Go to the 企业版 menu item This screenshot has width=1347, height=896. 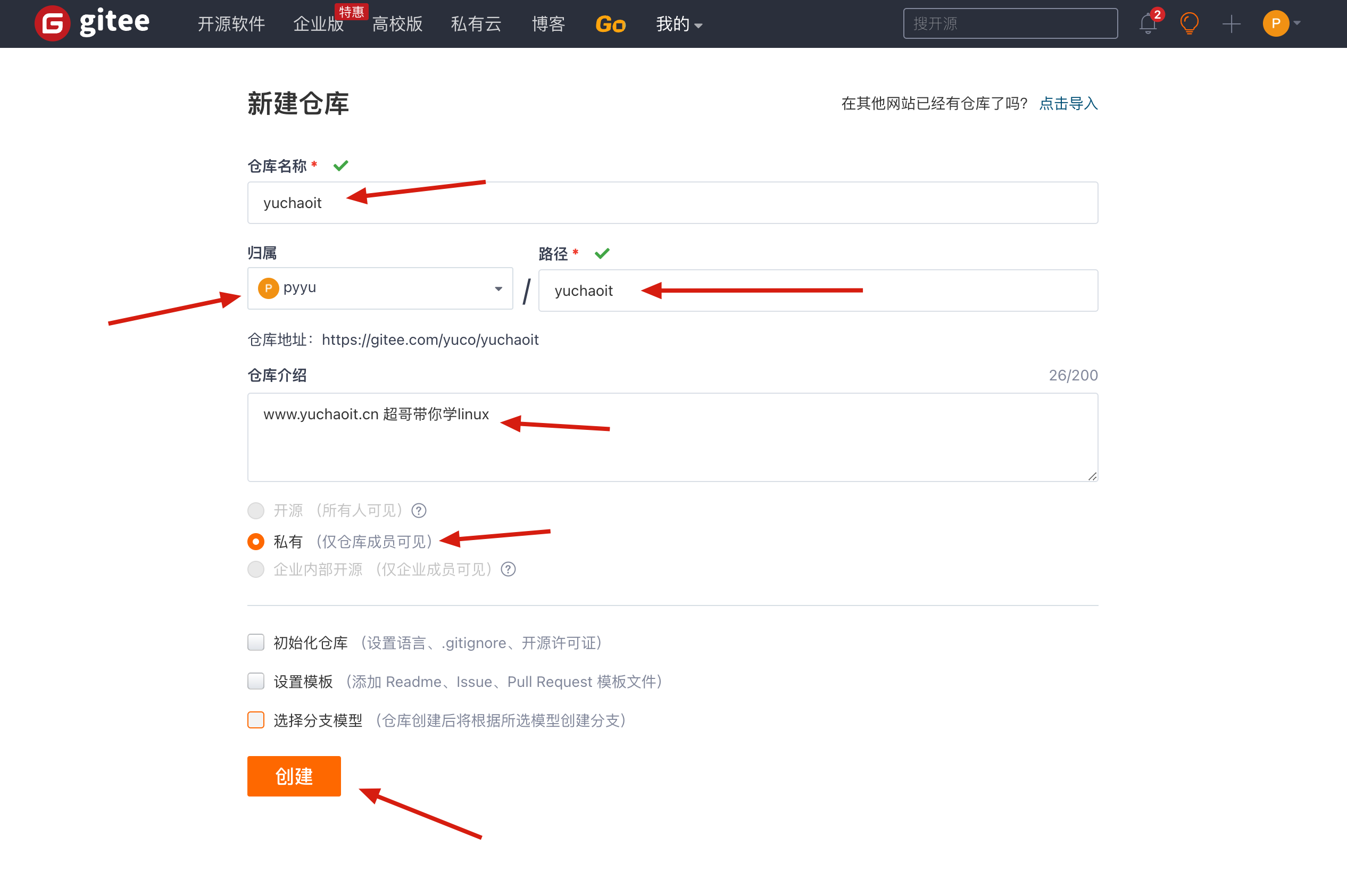pyautogui.click(x=318, y=24)
